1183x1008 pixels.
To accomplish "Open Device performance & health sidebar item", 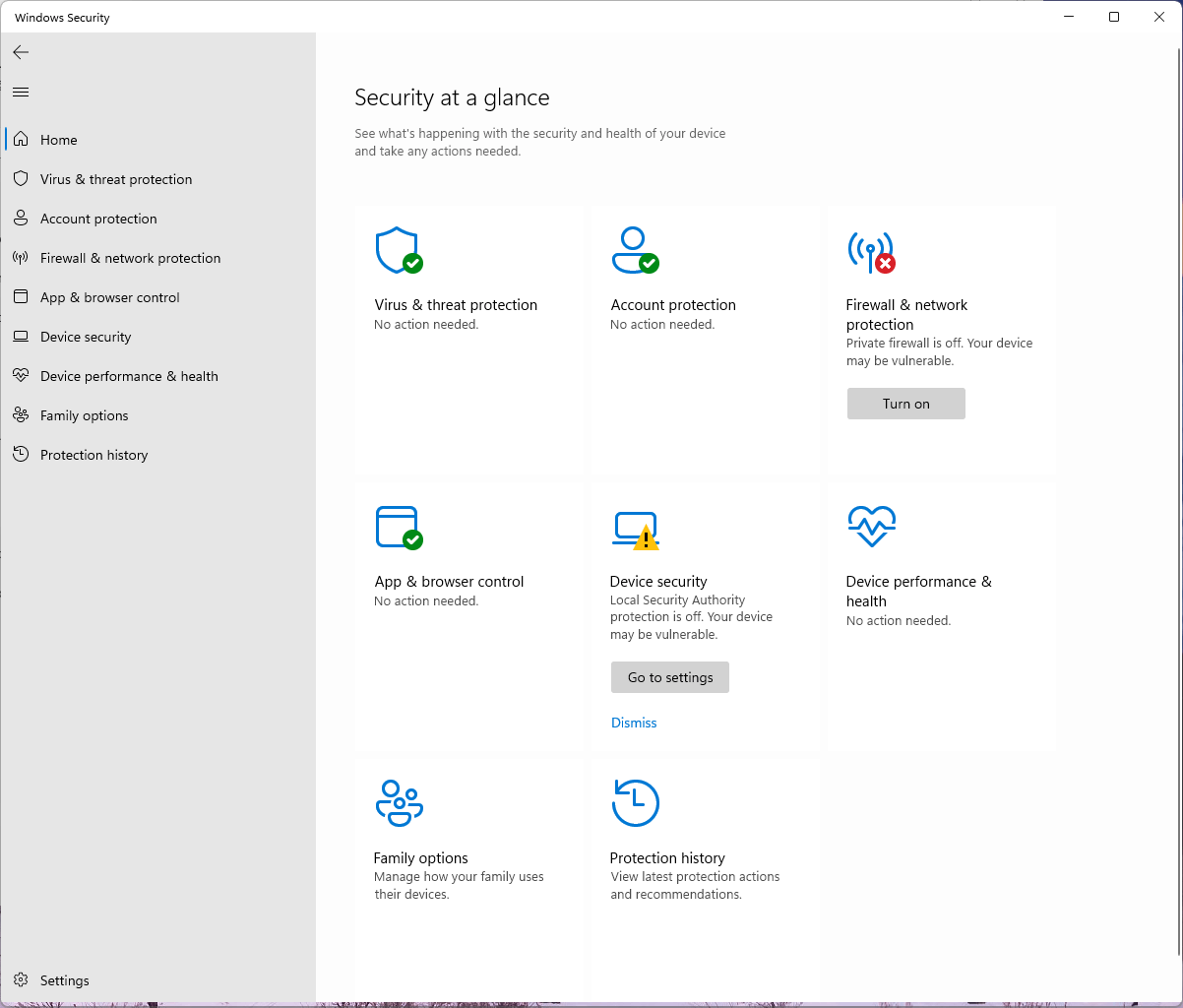I will click(157, 376).
